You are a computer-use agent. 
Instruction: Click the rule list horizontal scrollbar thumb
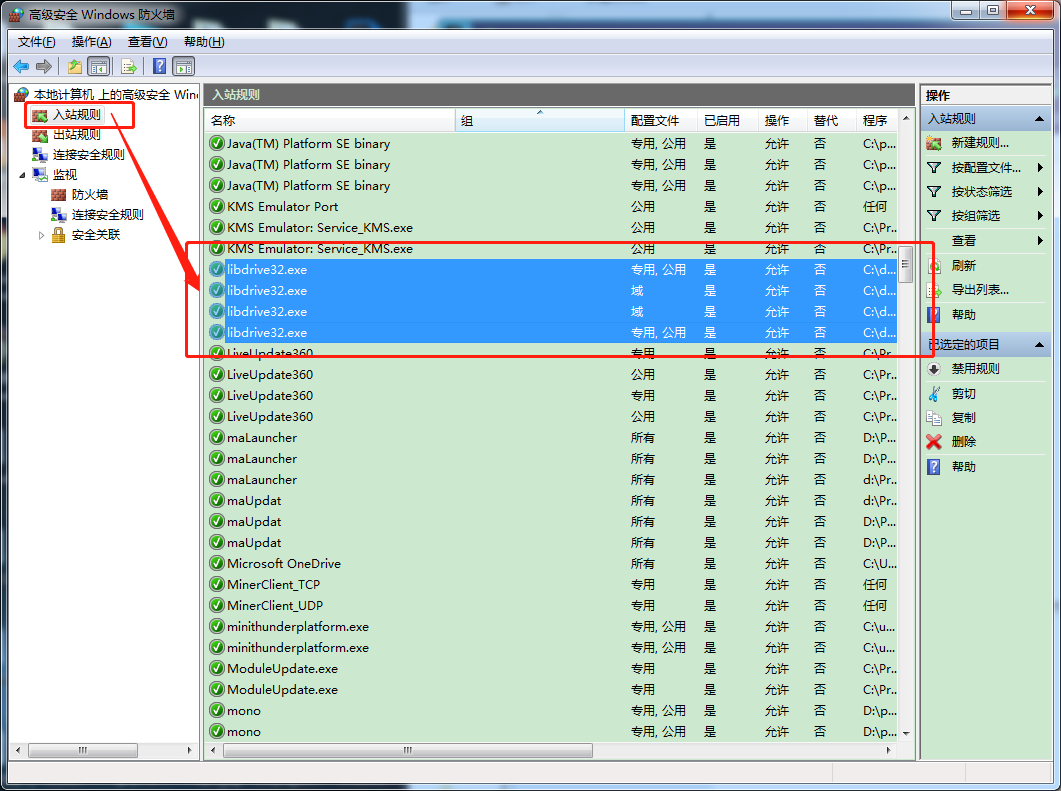(x=408, y=750)
